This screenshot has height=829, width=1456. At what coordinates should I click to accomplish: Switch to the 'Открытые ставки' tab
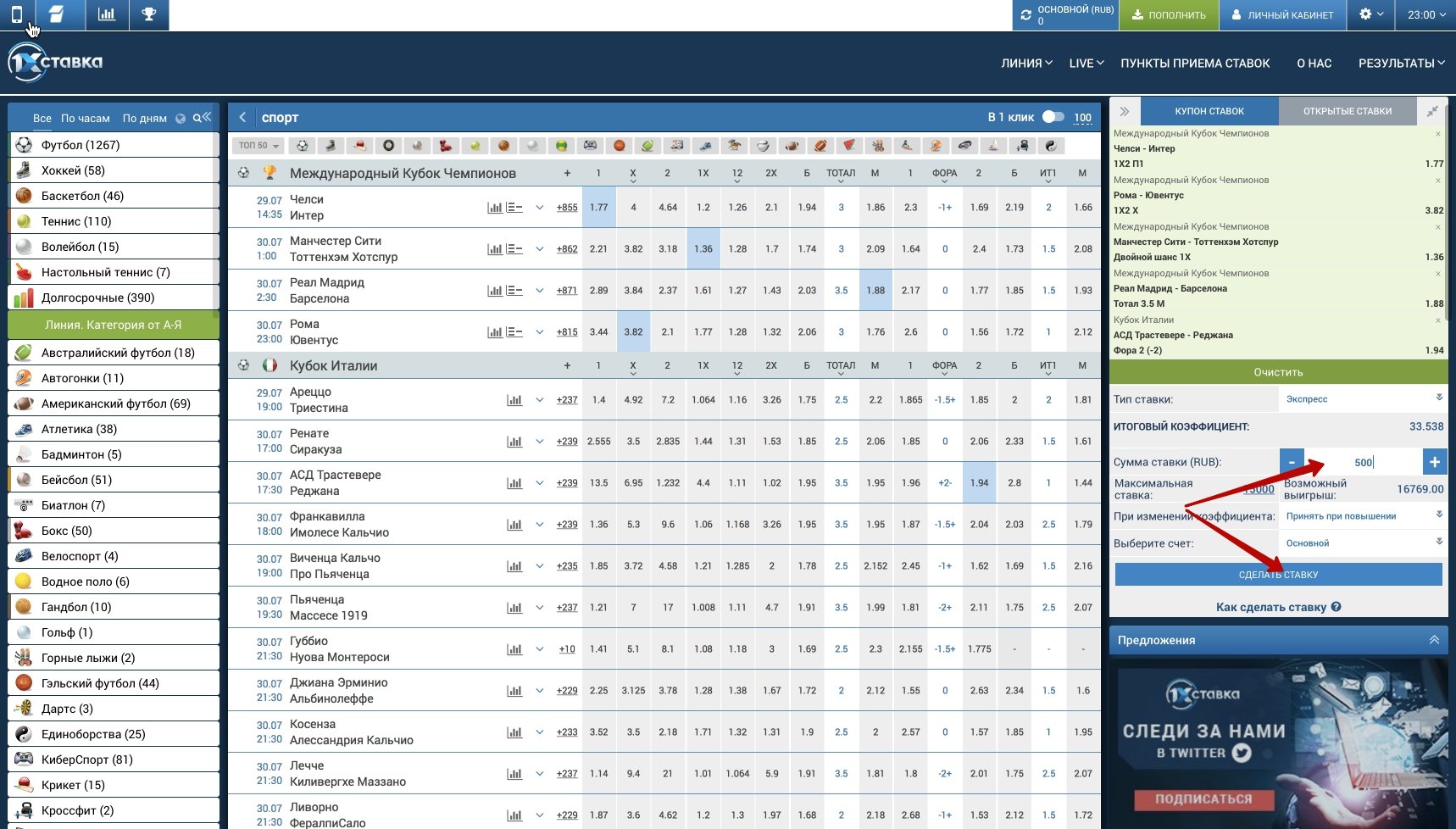point(1347,111)
